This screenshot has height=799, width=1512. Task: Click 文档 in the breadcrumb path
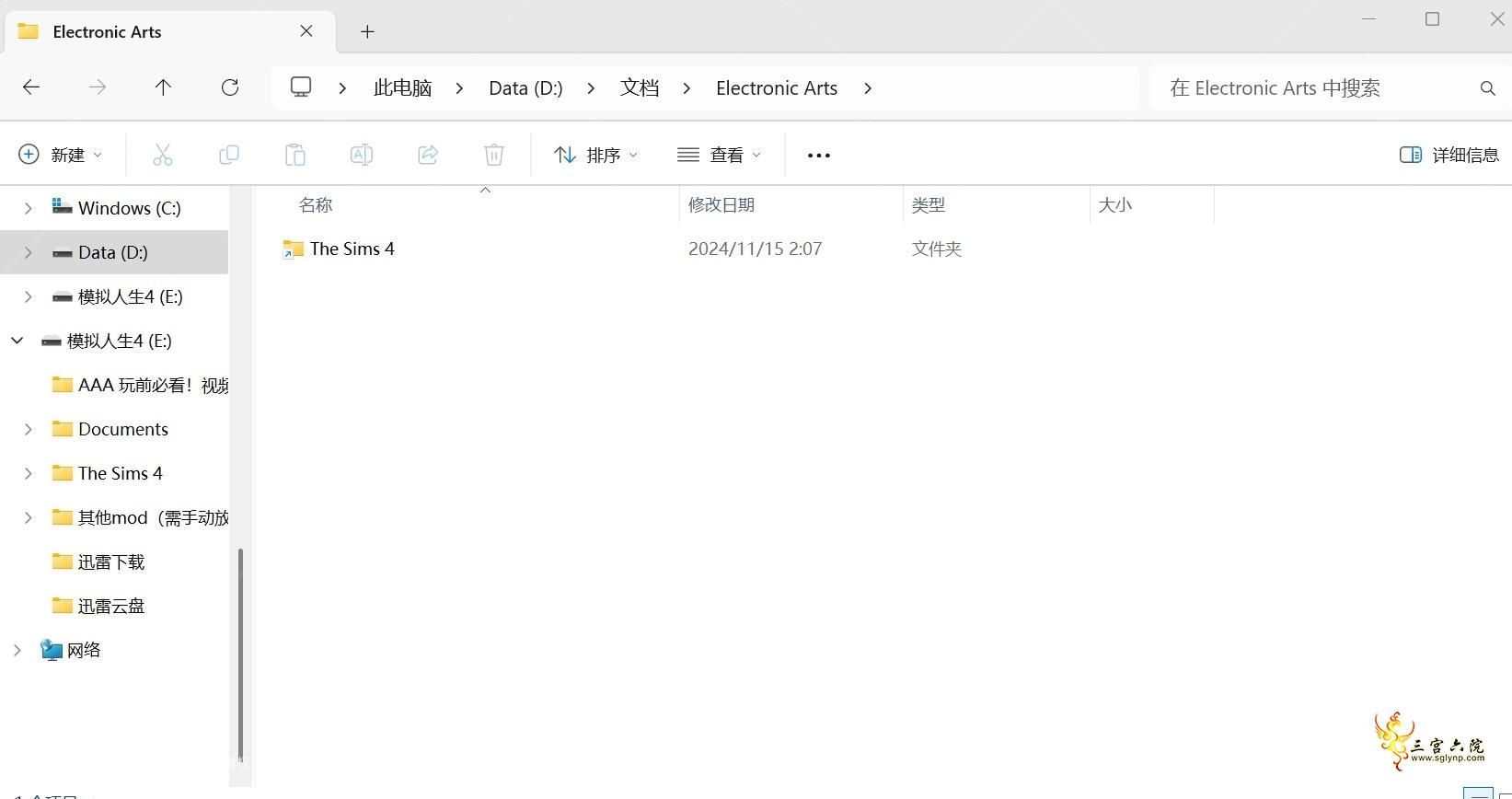tap(640, 88)
